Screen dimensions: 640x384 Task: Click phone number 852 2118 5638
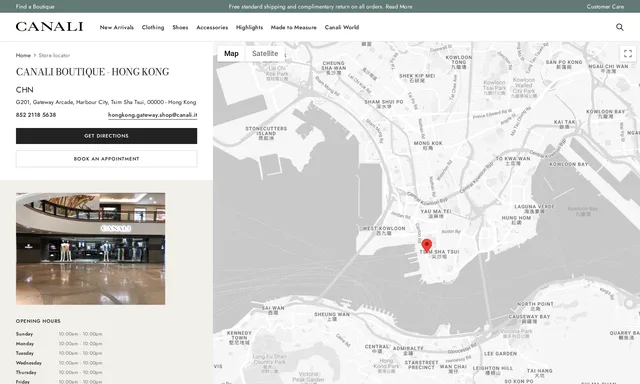click(x=36, y=115)
